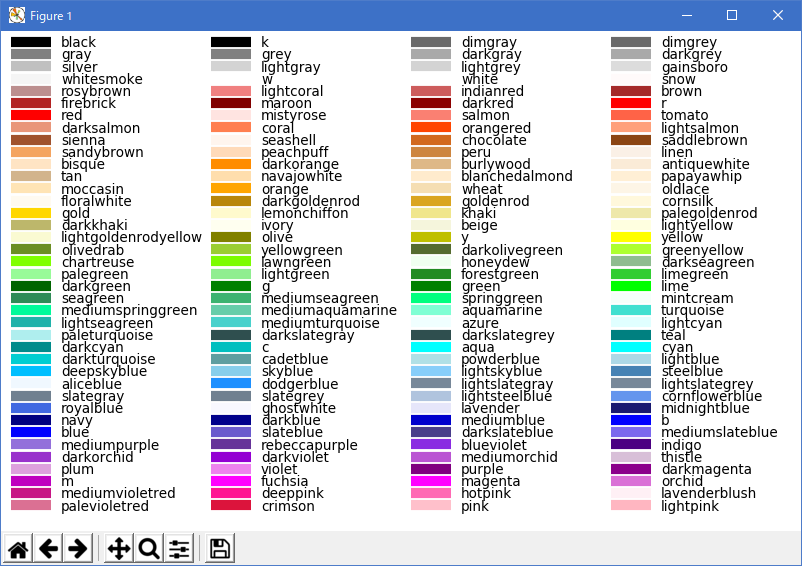Click the 'antiquewhite' label
The height and width of the screenshot is (566, 802).
point(705,165)
